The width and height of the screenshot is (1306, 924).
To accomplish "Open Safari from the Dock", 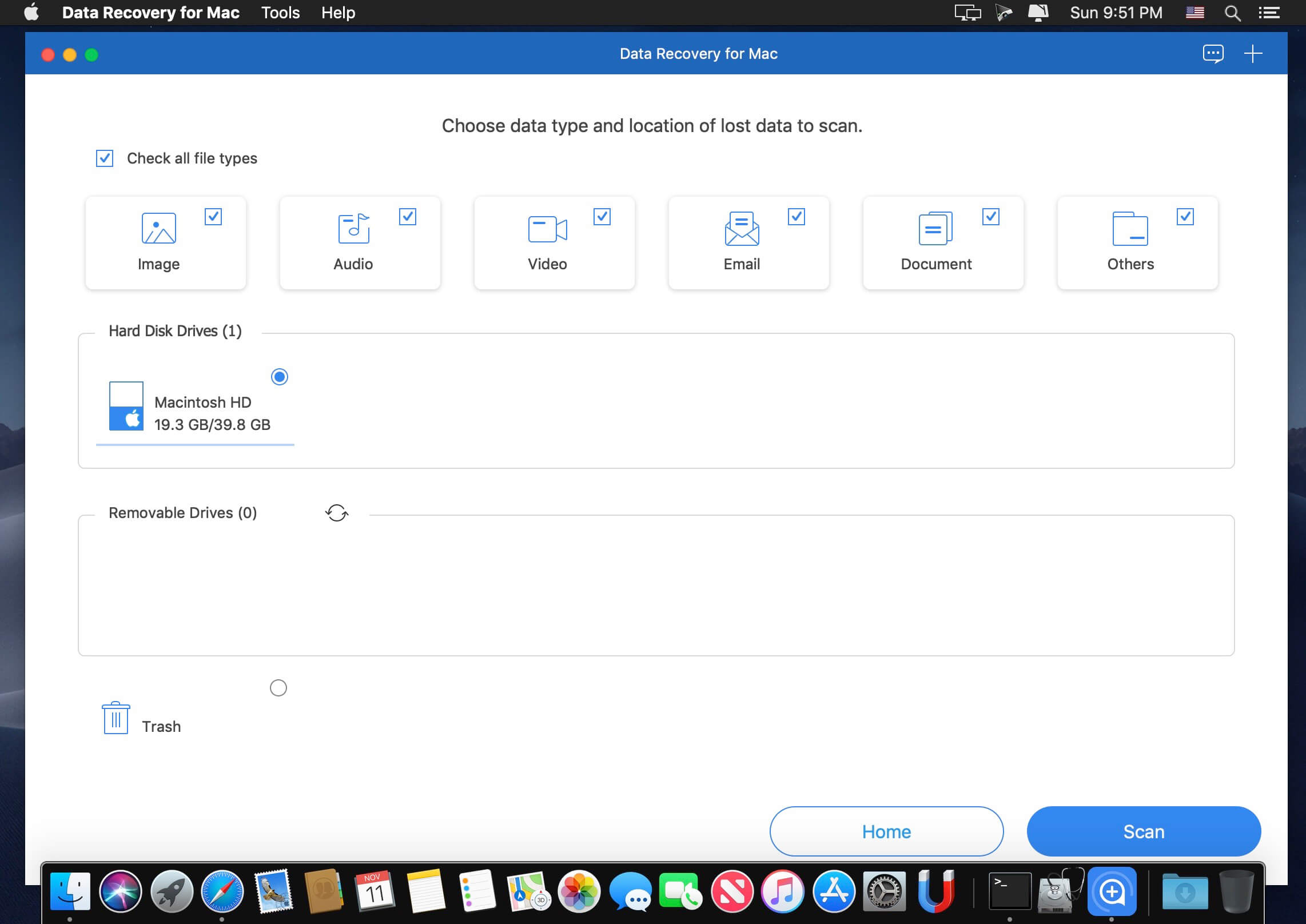I will (222, 891).
